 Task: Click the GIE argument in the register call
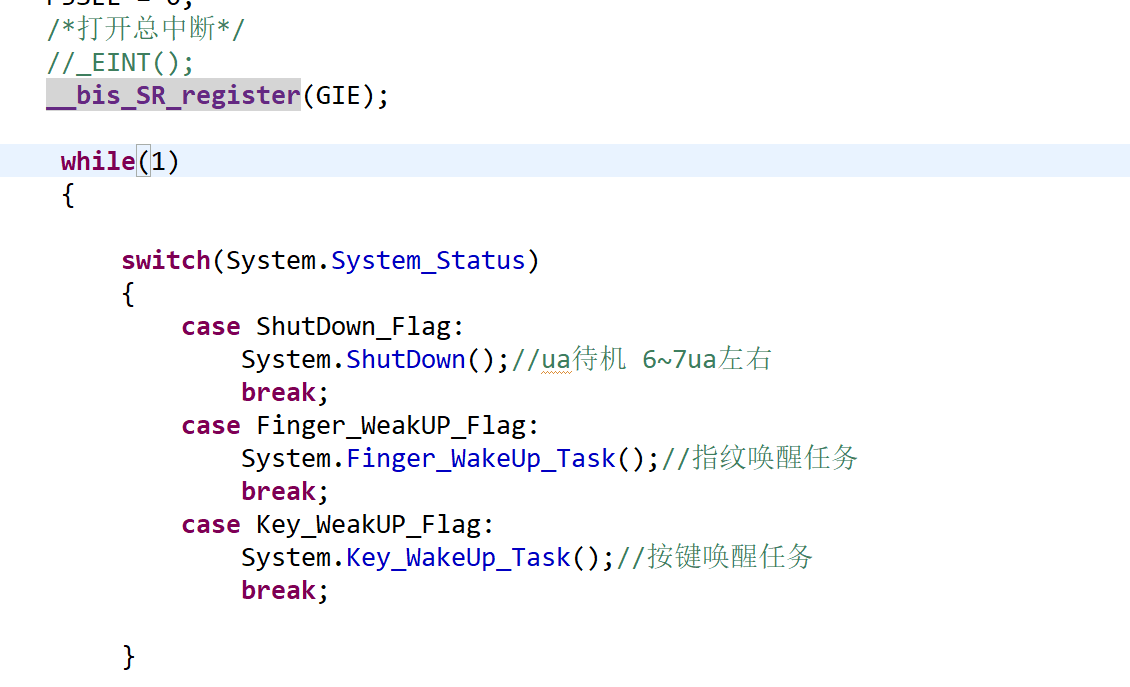coord(338,95)
